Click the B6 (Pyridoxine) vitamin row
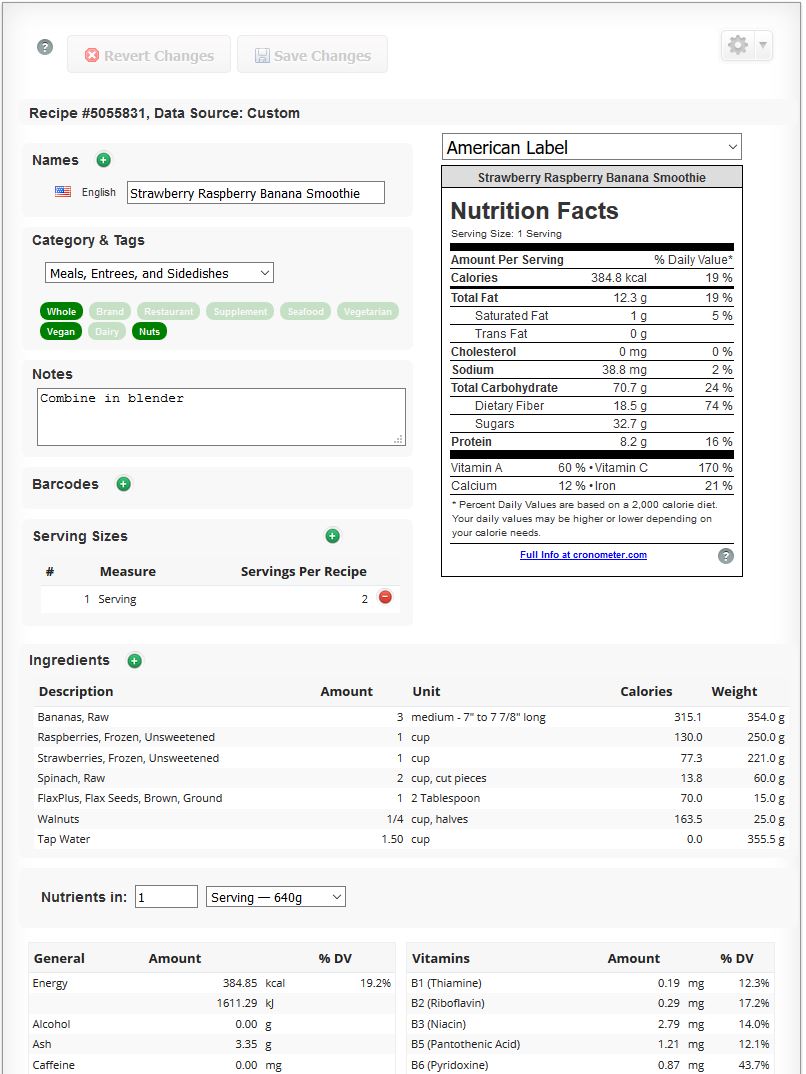 590,1065
